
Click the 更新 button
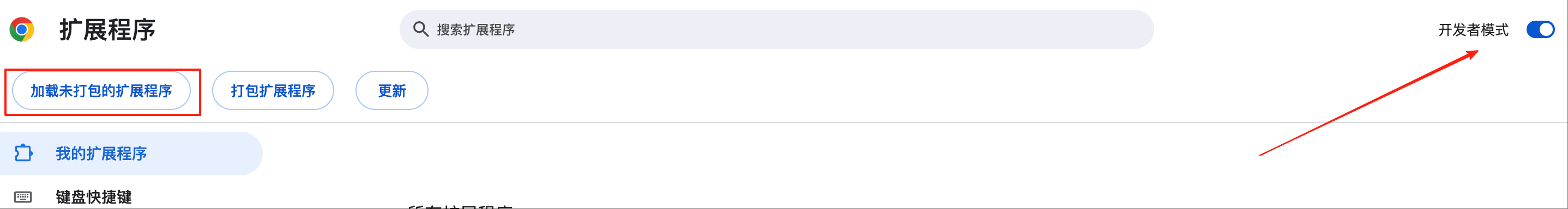pos(391,90)
